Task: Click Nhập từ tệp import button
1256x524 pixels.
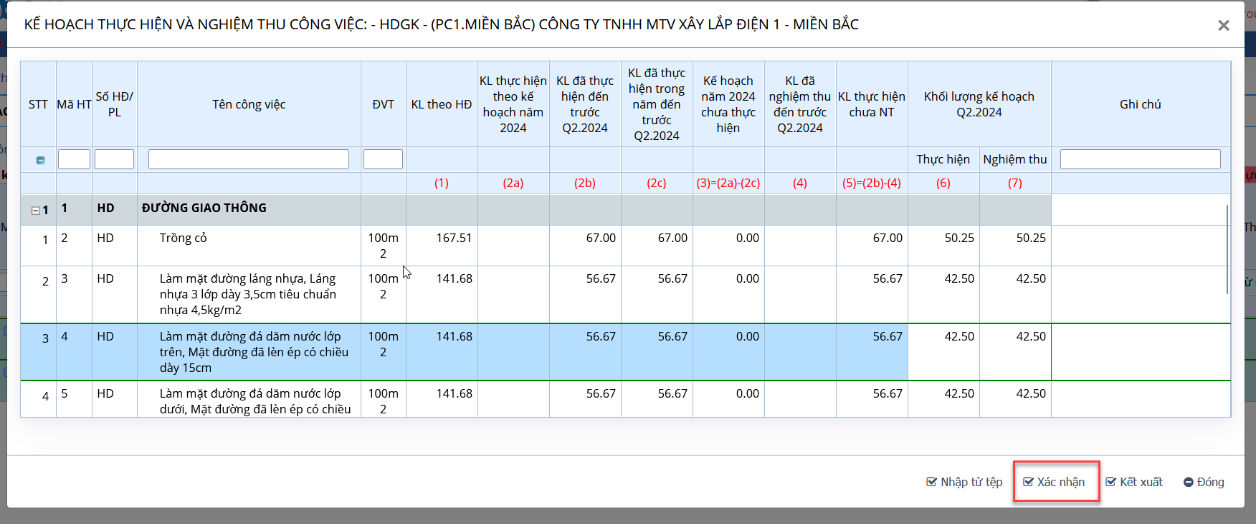Action: (964, 482)
